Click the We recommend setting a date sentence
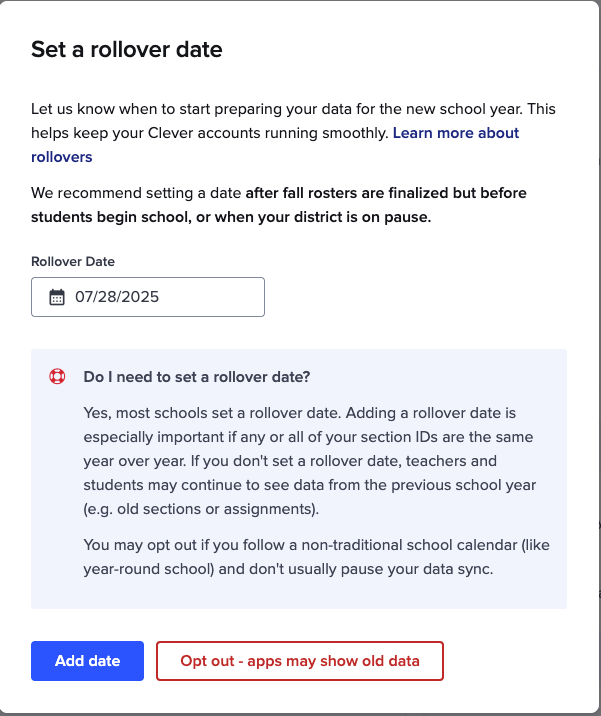The image size is (601, 716). [136, 192]
